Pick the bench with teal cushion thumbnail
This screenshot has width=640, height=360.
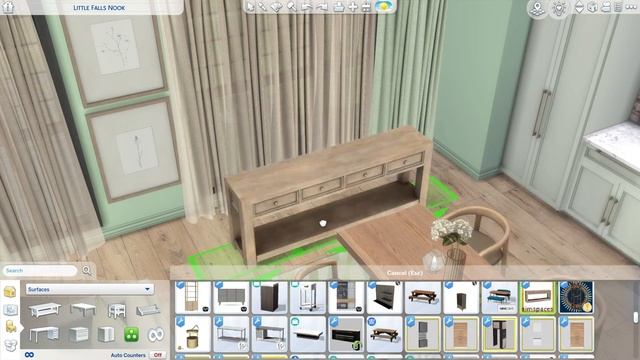point(499,297)
